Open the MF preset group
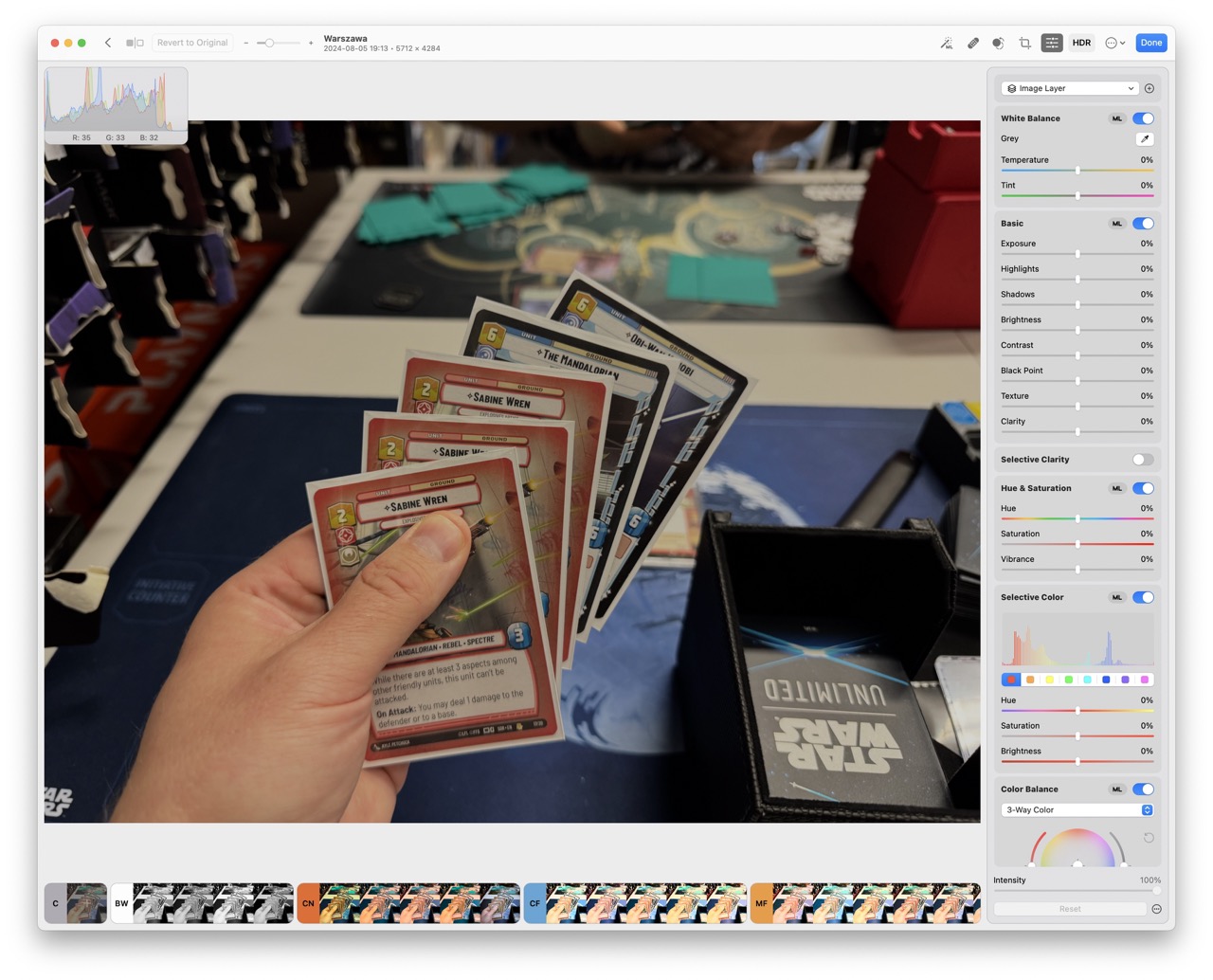1213x980 pixels. tap(761, 903)
